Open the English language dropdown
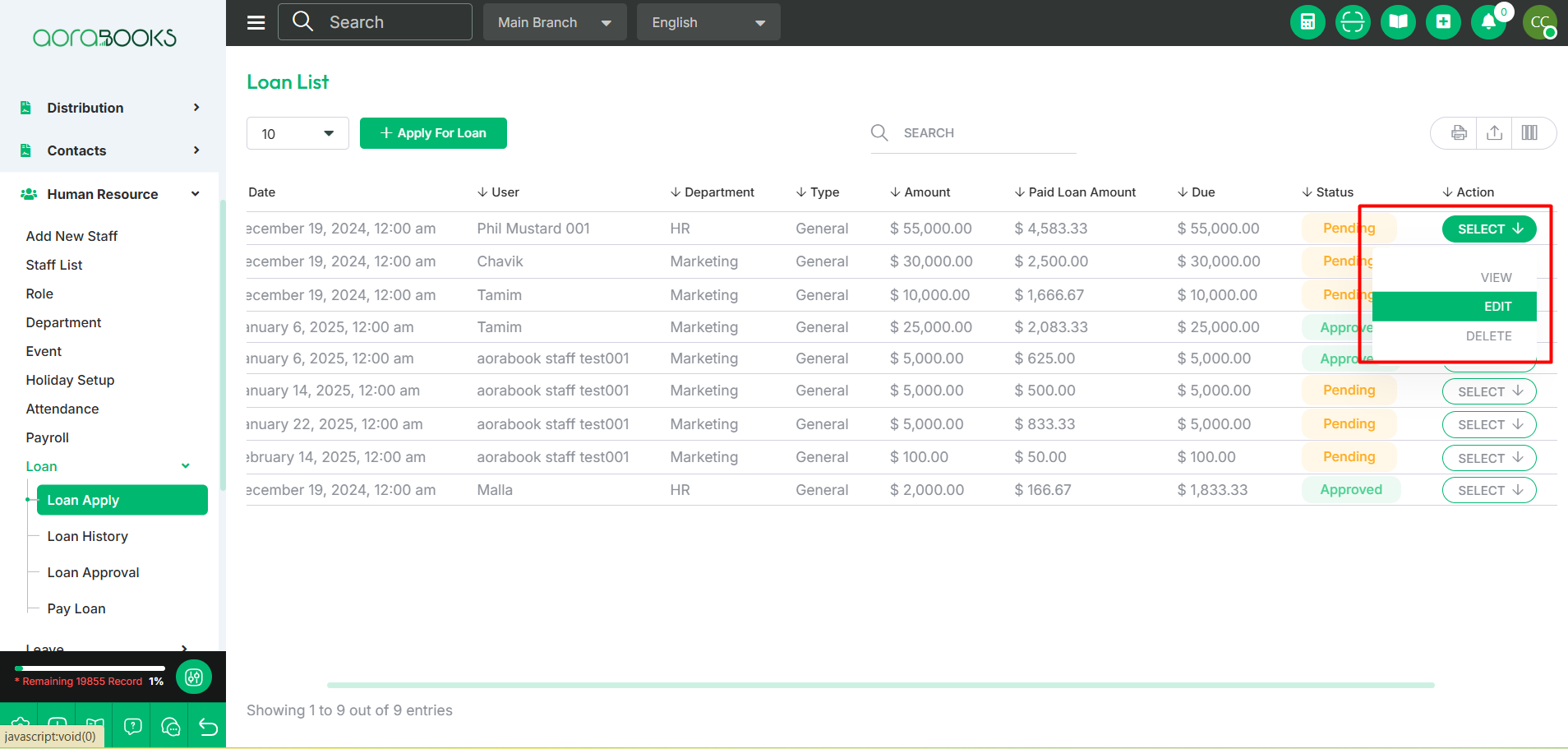The height and width of the screenshot is (749, 1568). (x=708, y=22)
